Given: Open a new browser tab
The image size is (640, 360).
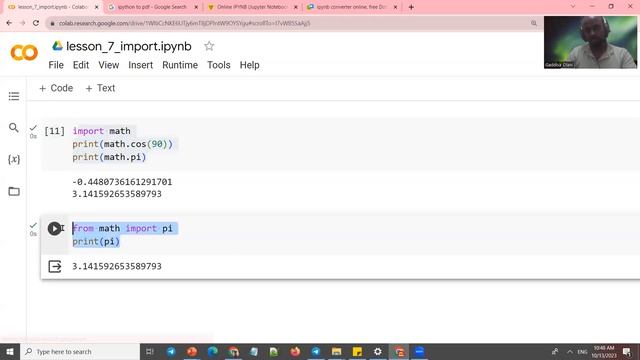Looking at the screenshot, I should [x=411, y=7].
